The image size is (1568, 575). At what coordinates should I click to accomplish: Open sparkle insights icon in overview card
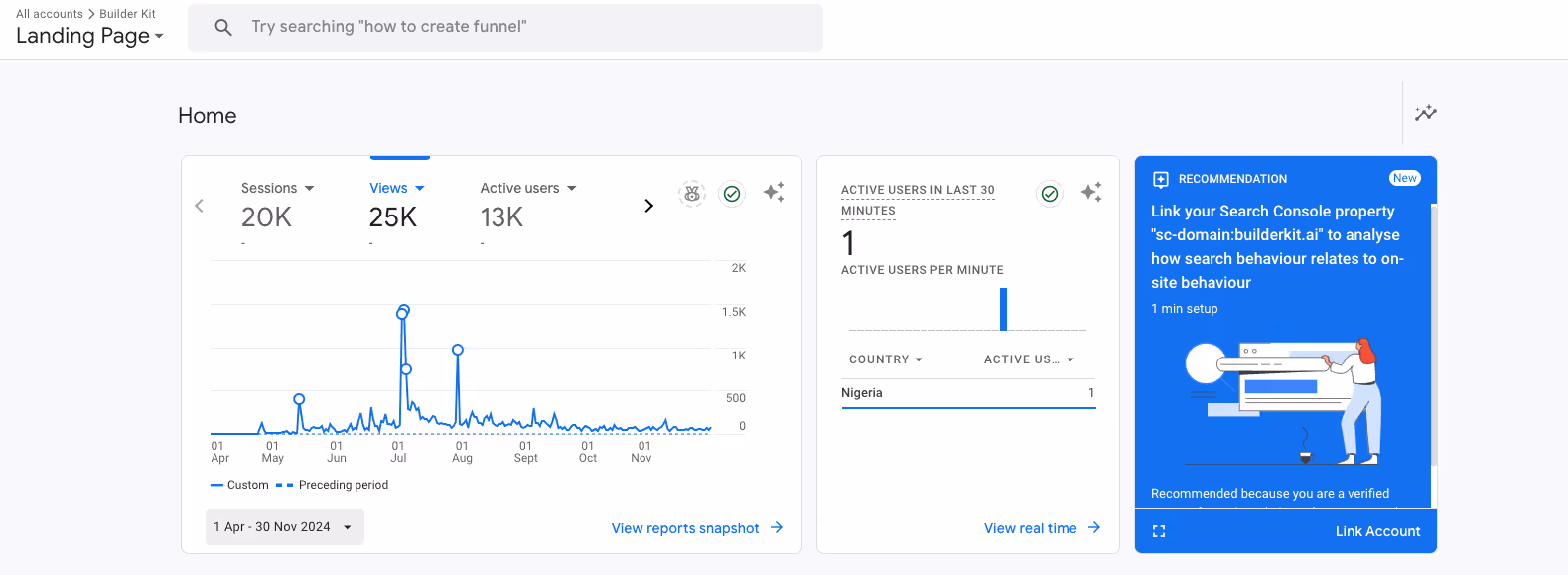coord(774,193)
